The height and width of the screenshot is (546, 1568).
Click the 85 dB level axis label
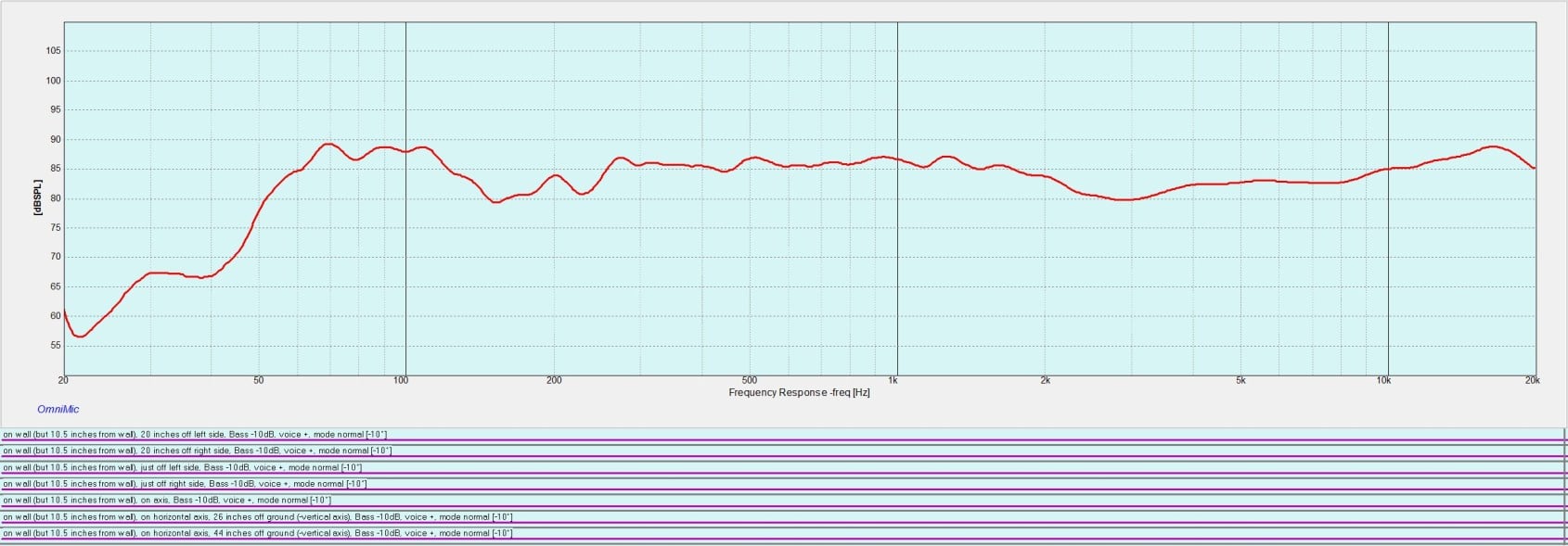(x=55, y=169)
